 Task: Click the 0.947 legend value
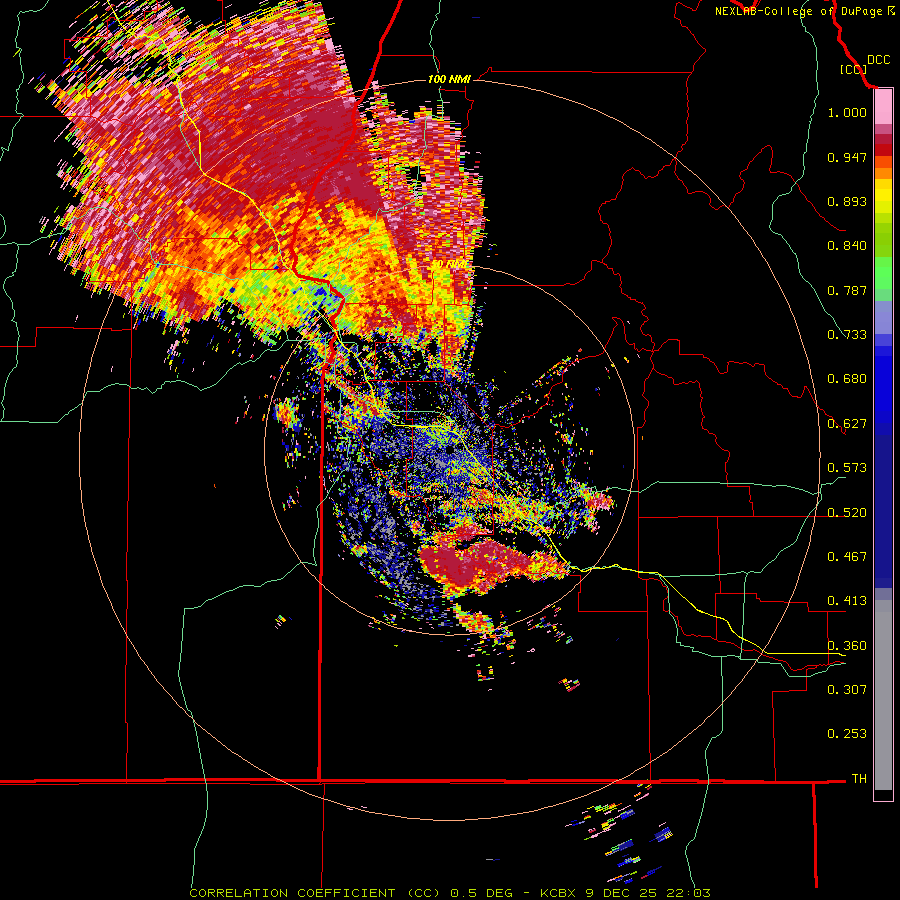(x=847, y=157)
